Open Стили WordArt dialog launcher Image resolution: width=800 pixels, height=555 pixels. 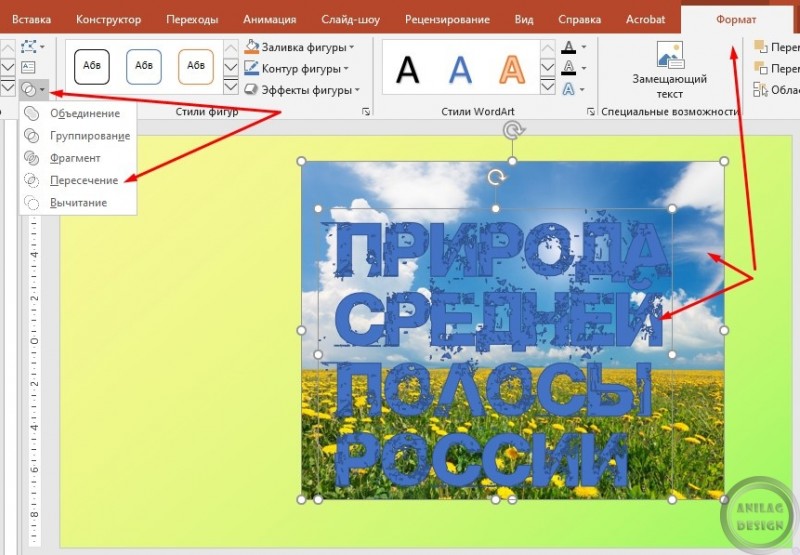(x=590, y=111)
